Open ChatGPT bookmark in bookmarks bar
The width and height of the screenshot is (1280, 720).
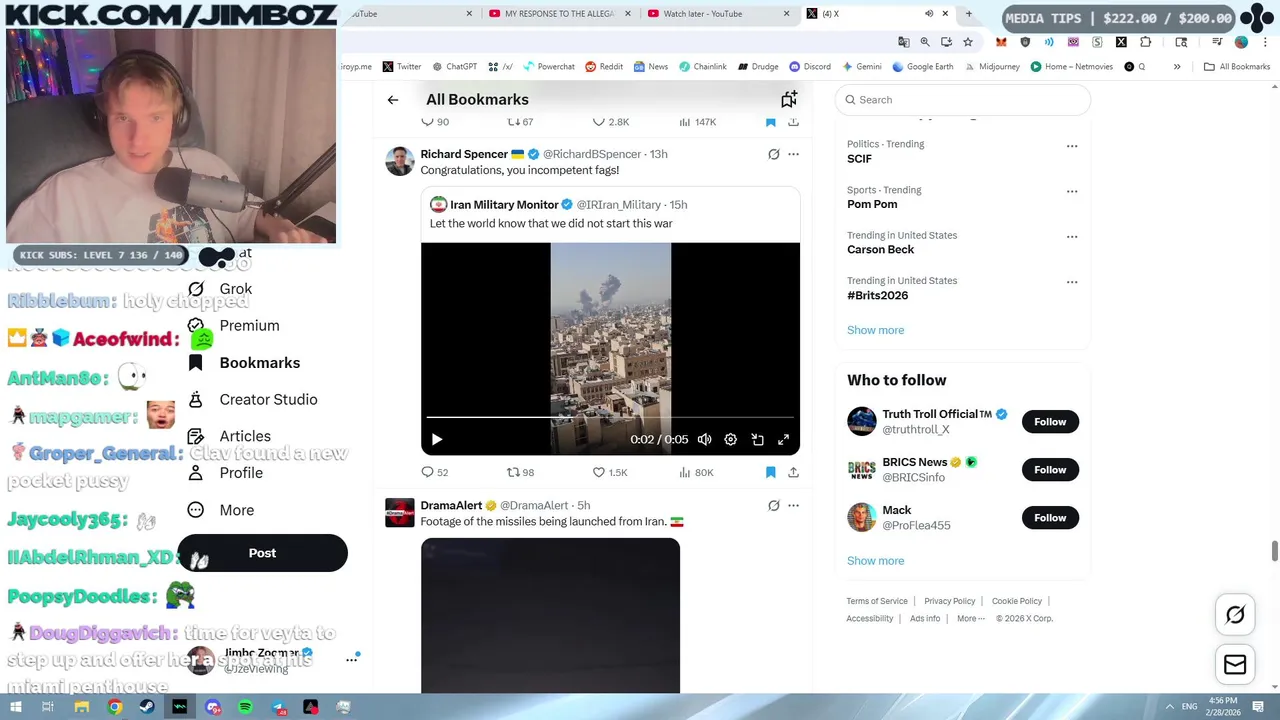point(454,67)
